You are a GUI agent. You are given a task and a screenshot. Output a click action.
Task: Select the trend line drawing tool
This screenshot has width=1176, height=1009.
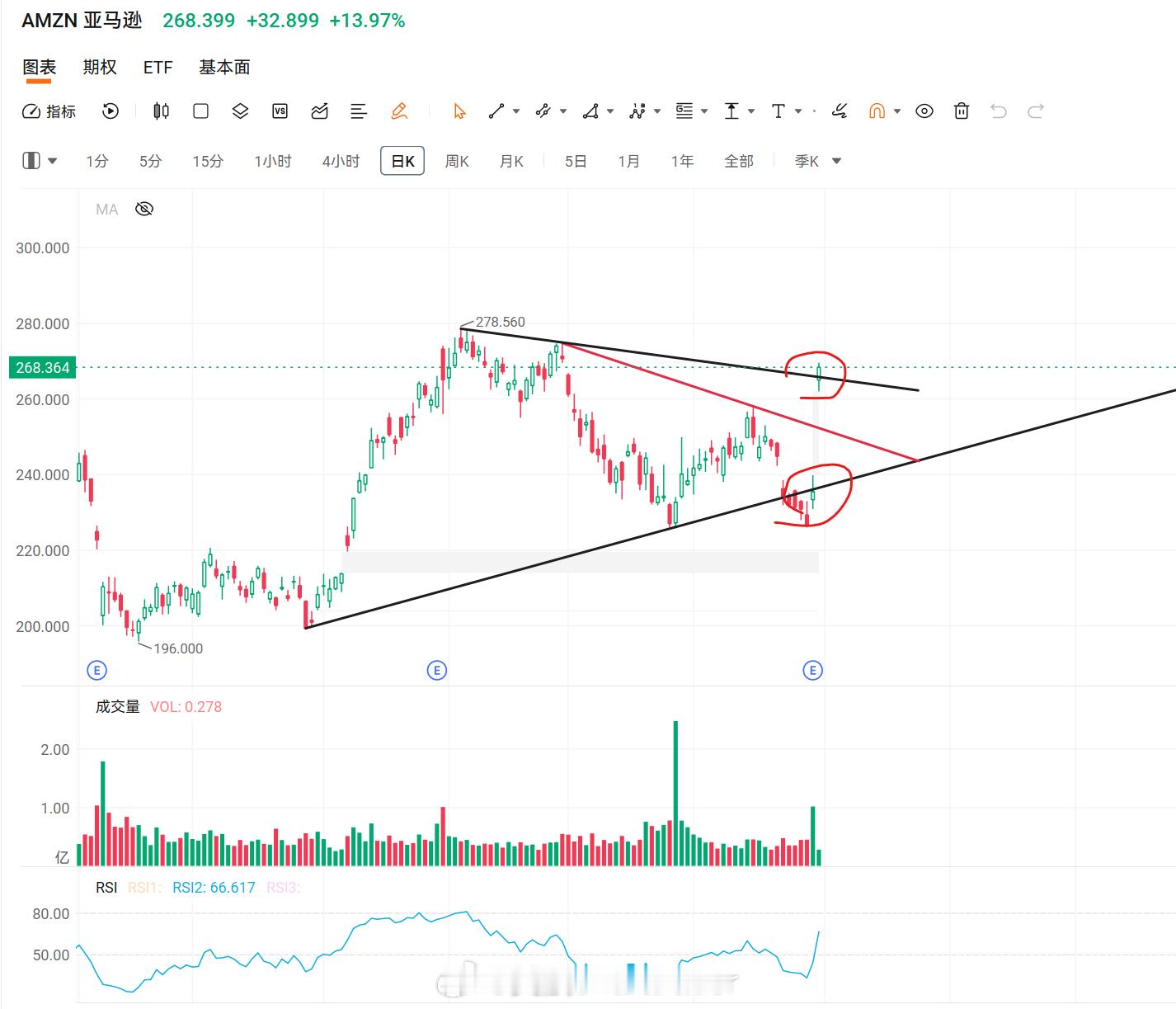496,111
